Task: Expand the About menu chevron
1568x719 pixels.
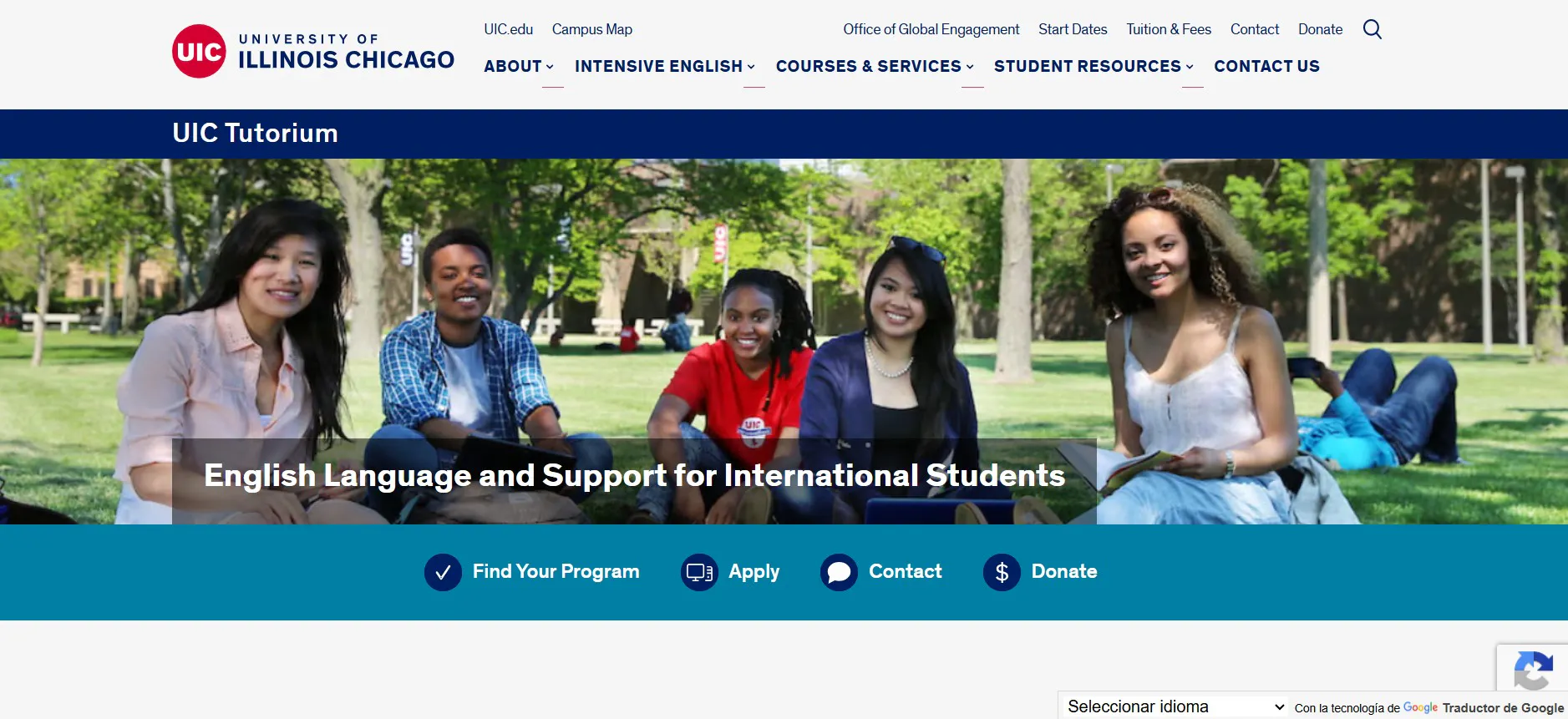Action: pyautogui.click(x=550, y=67)
